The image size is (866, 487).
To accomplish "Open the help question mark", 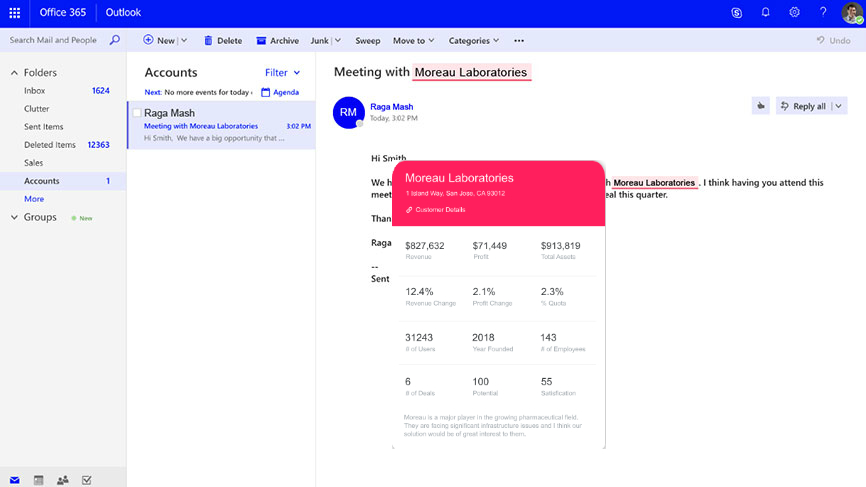I will (x=823, y=12).
